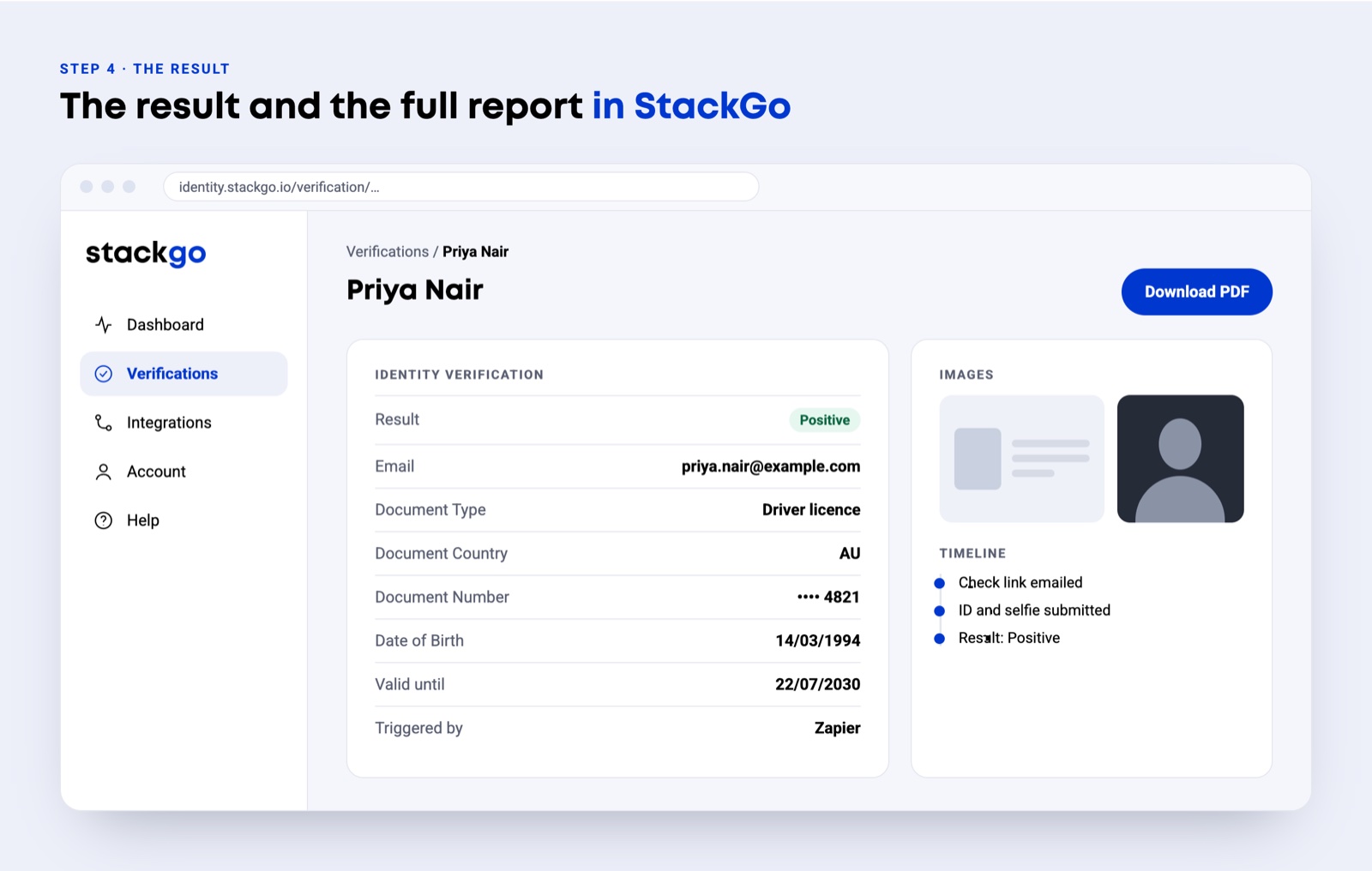The height and width of the screenshot is (871, 1372).
Task: Click the 'Check link emailed' timeline dot
Action: (939, 583)
